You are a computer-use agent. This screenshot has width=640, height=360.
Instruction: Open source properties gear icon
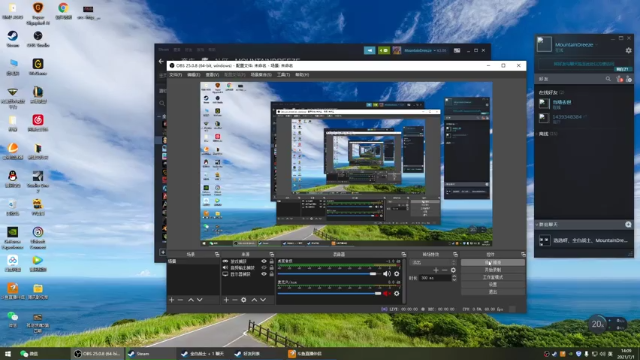[x=244, y=300]
